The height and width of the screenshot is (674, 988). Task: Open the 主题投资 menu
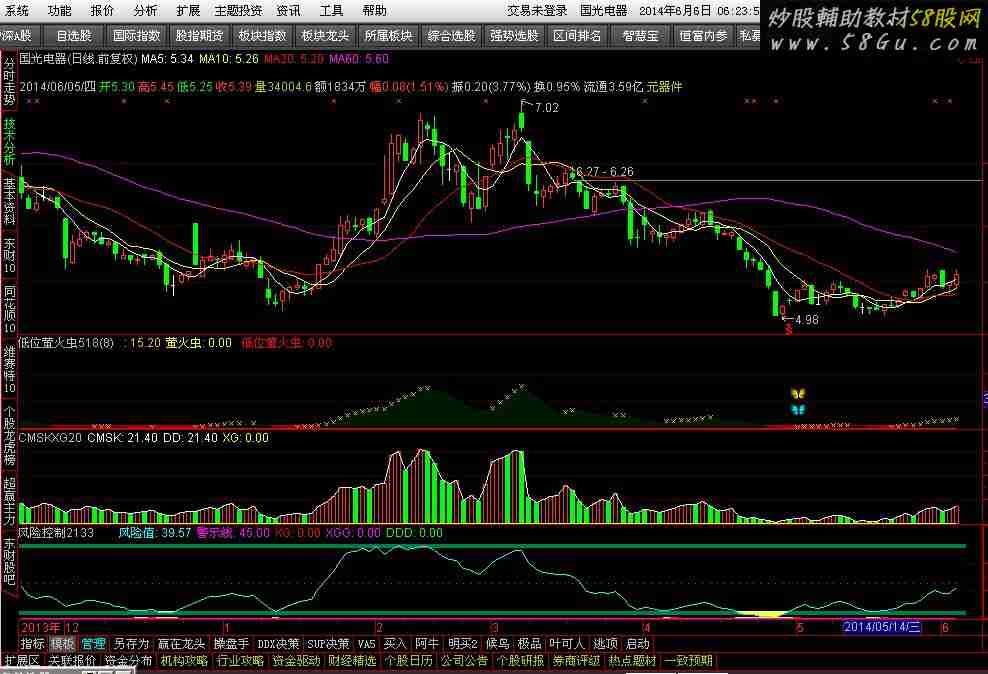tap(238, 11)
